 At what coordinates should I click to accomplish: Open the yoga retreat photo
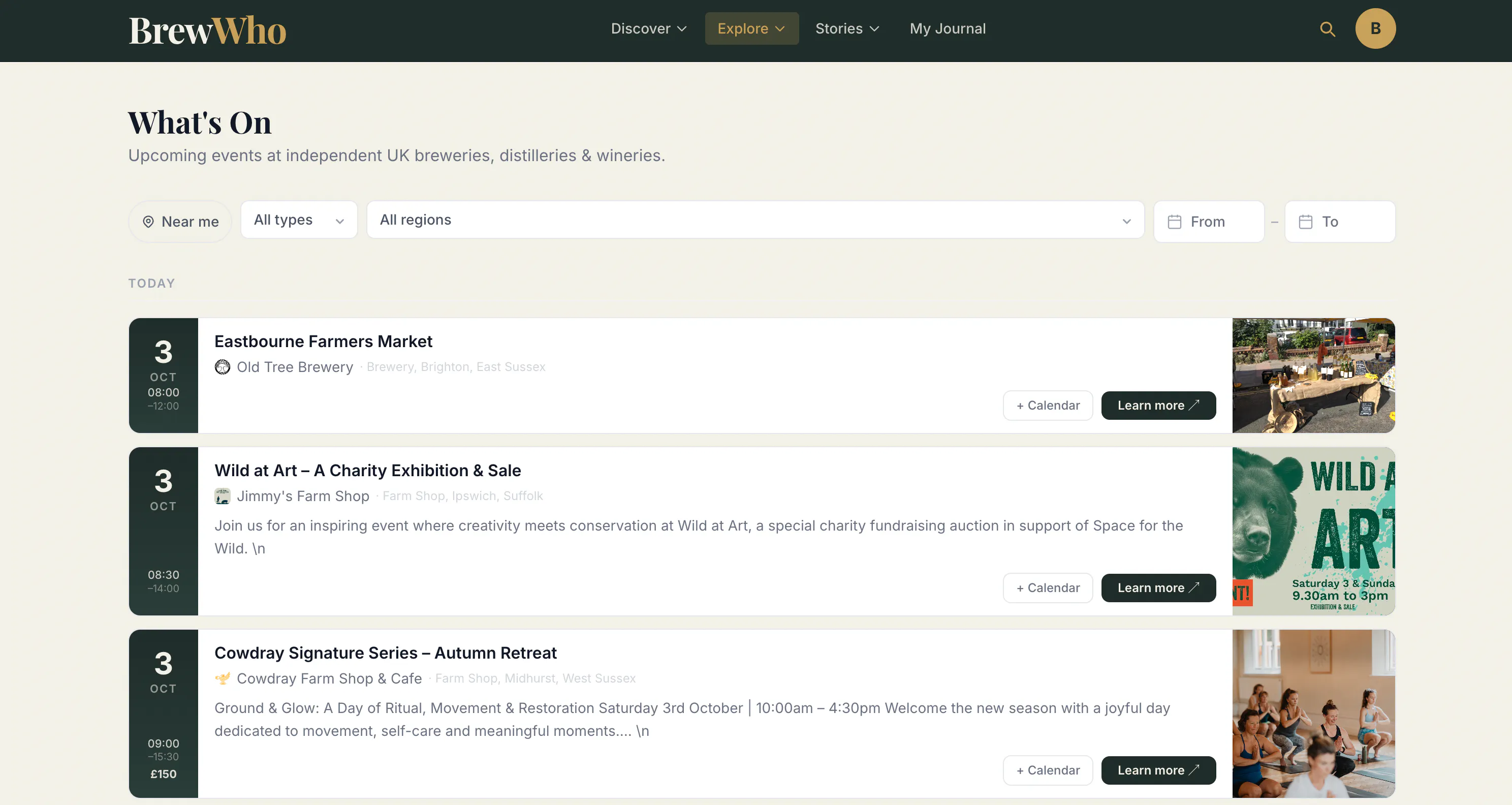1314,714
